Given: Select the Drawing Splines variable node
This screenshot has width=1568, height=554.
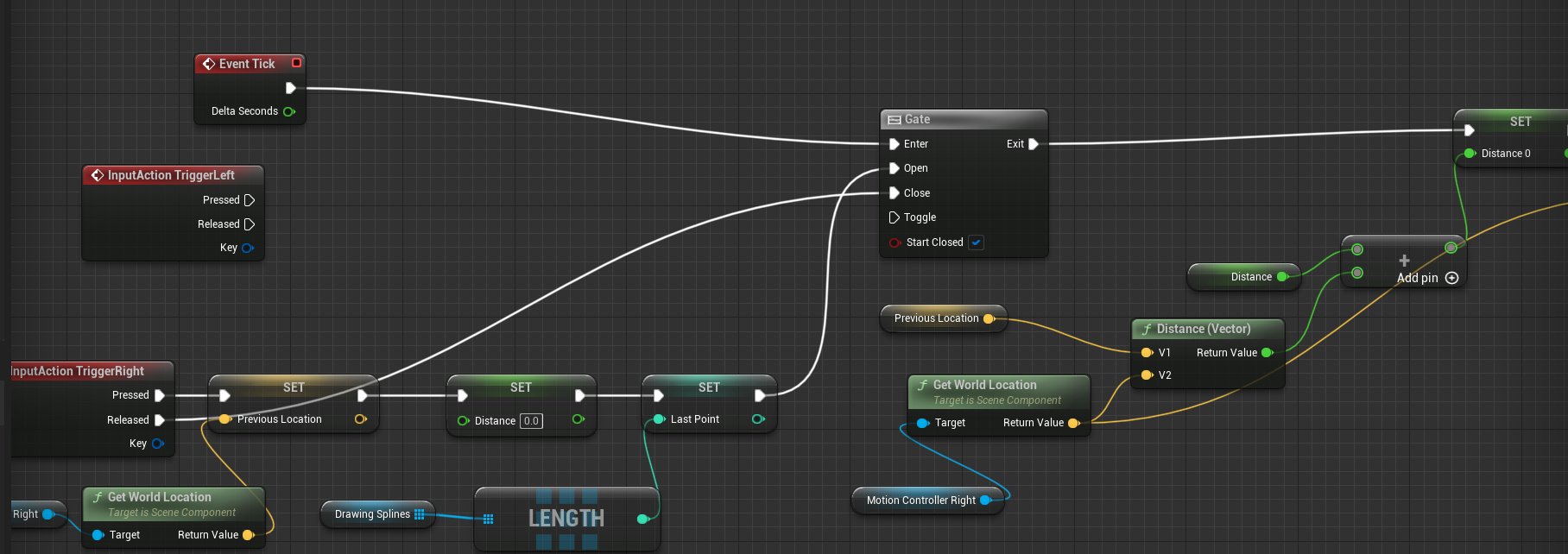Looking at the screenshot, I should coord(377,514).
